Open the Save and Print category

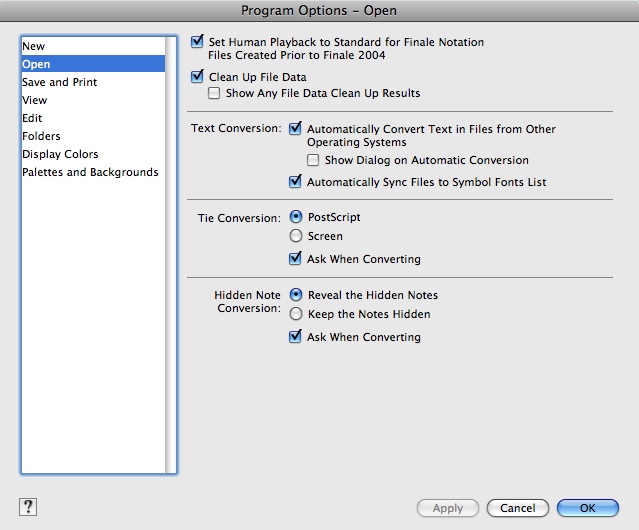click(93, 82)
